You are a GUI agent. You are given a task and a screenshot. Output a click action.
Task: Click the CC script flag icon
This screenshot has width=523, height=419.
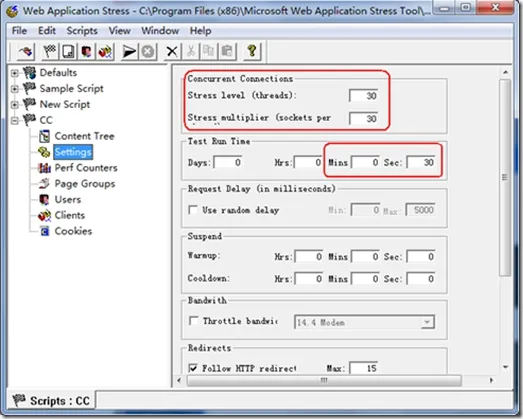29,120
